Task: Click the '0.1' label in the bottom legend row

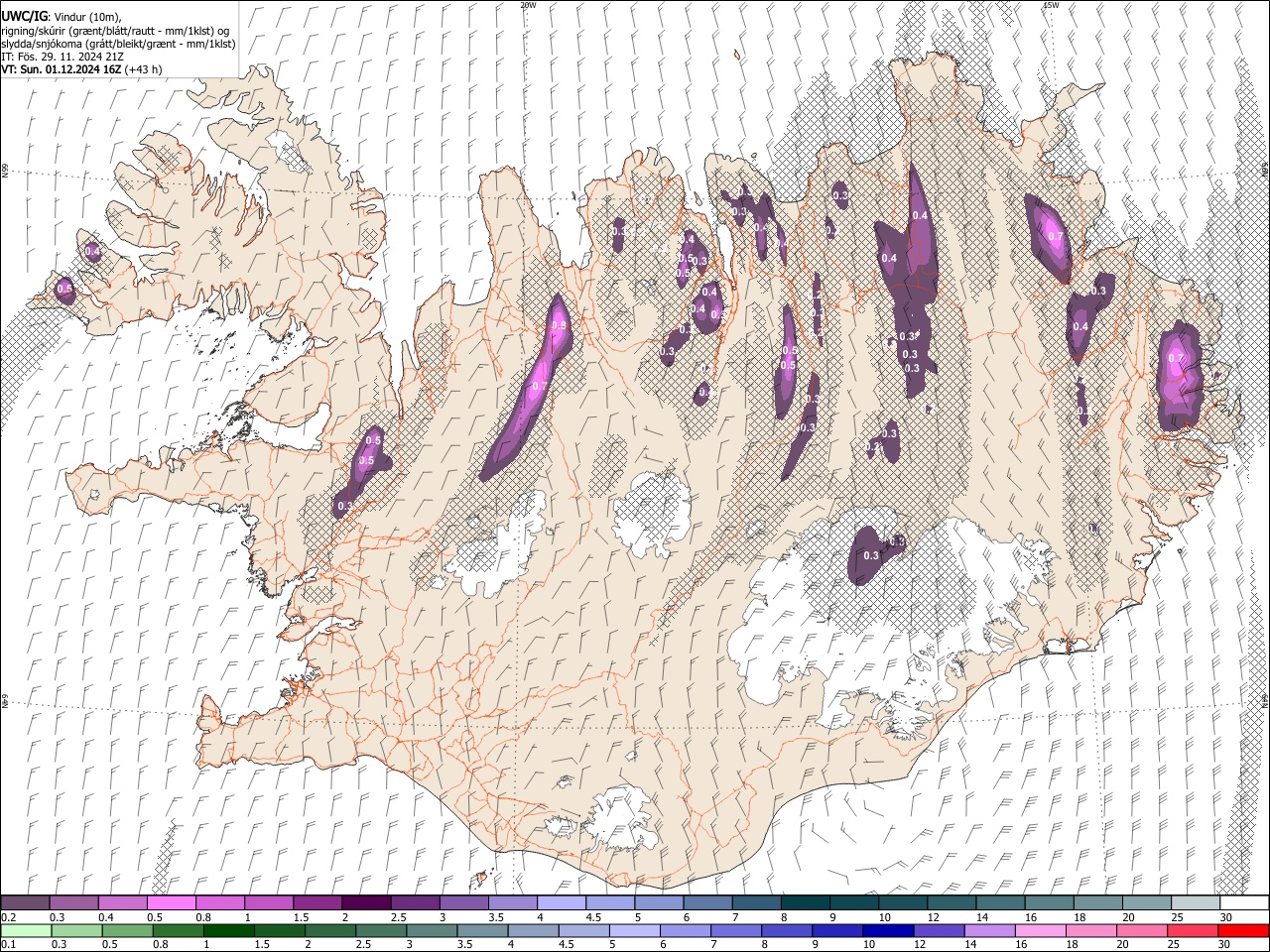Action: (8, 944)
